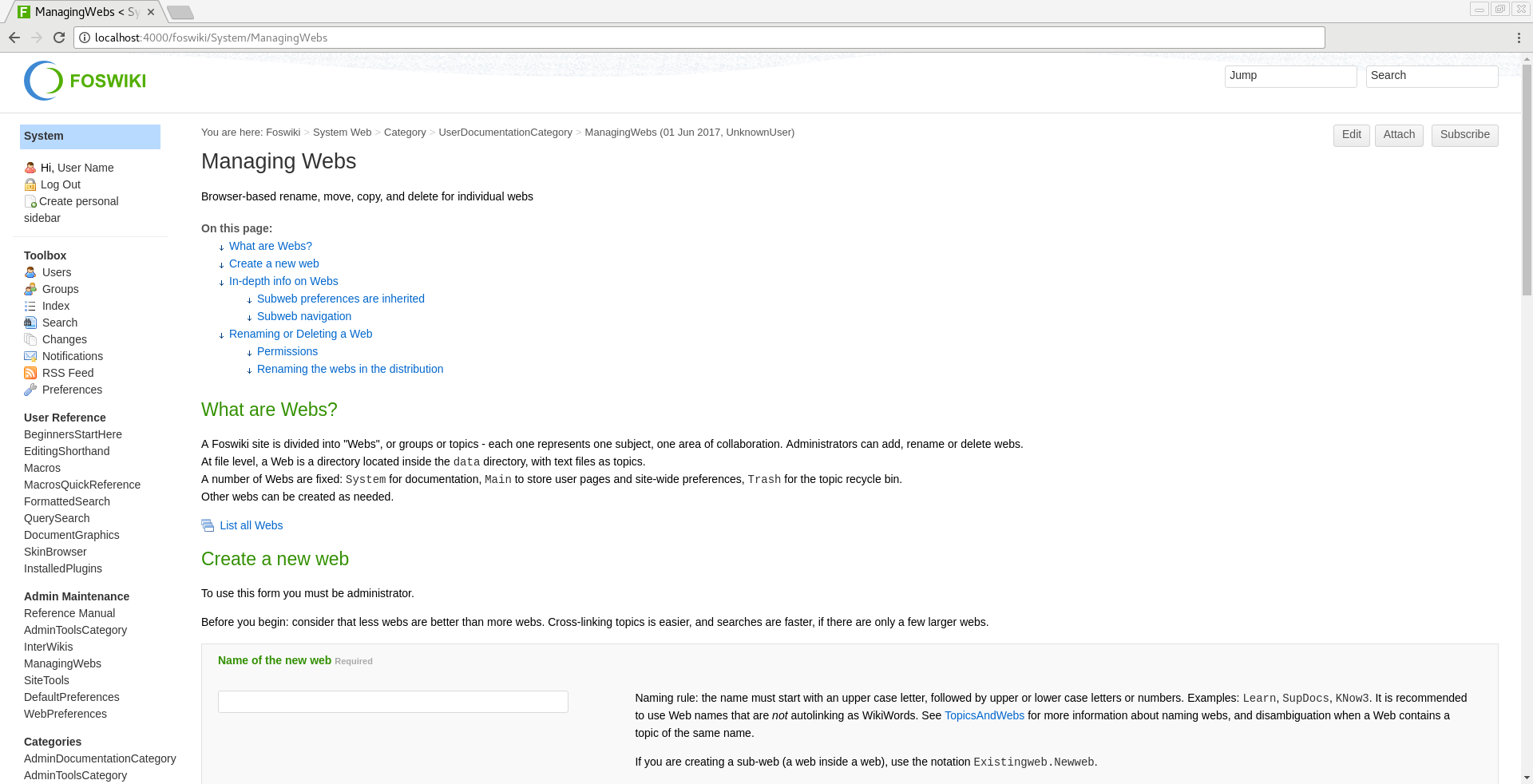Click the Preferences wrench icon

30,390
